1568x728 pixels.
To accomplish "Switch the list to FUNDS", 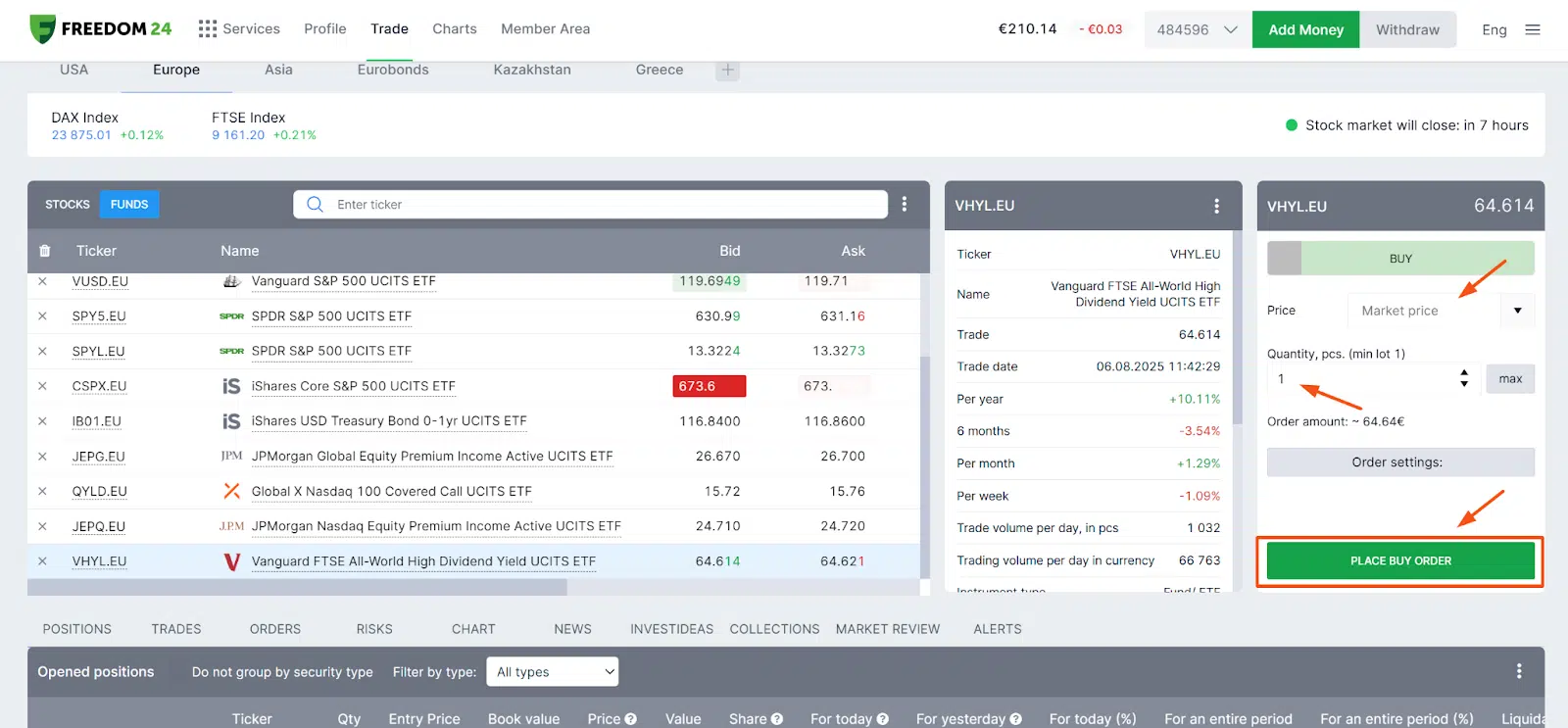I will pos(129,204).
